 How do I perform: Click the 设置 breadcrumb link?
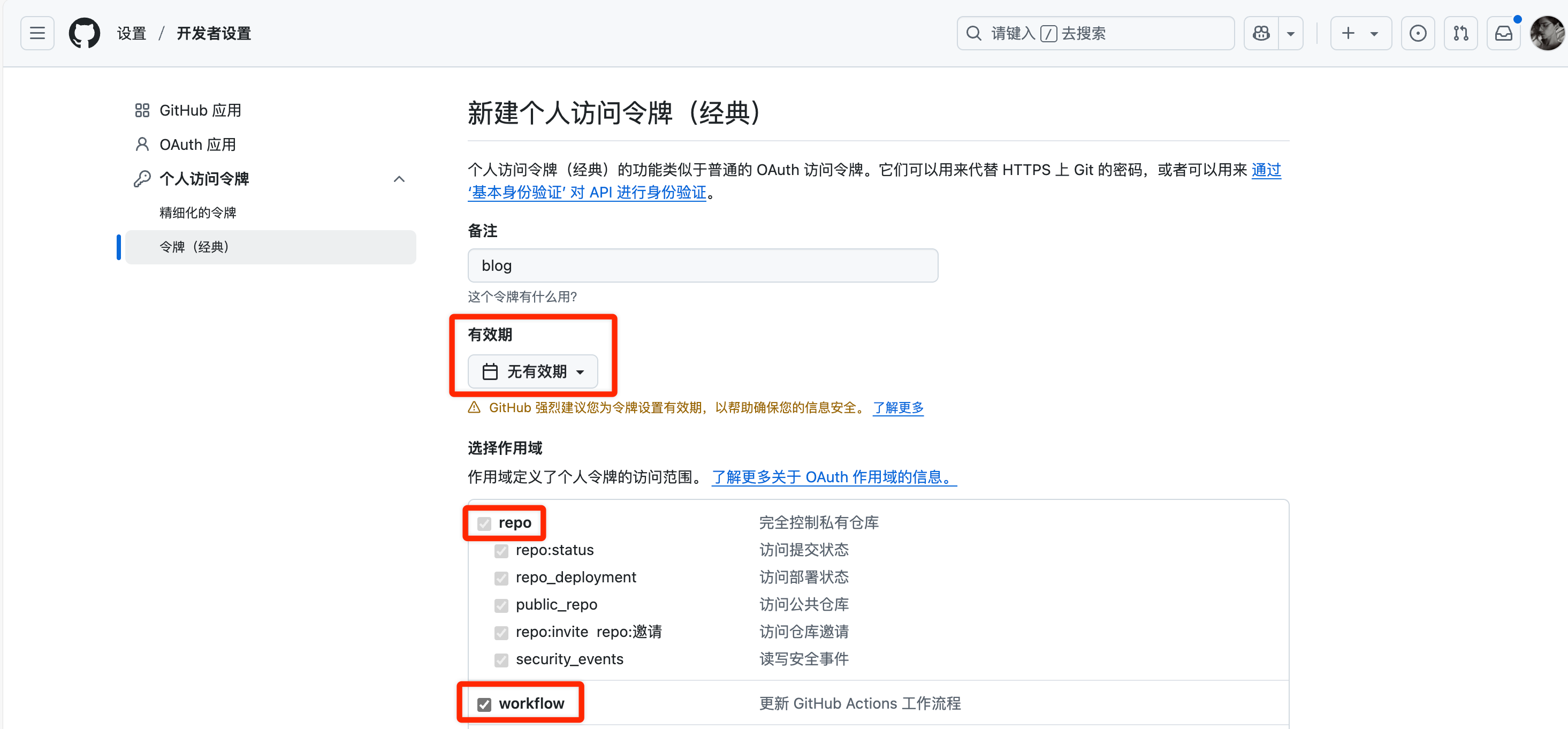click(x=132, y=33)
